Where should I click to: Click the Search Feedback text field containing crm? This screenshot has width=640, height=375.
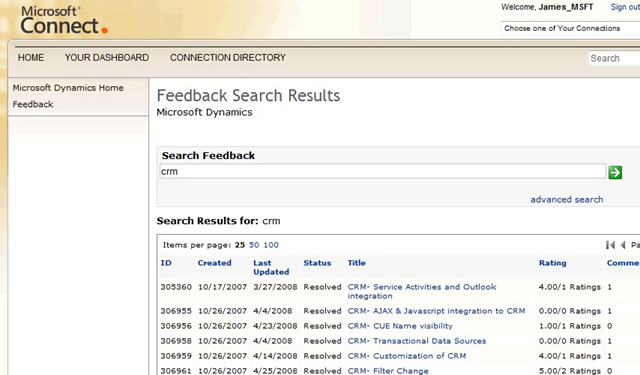(x=382, y=171)
